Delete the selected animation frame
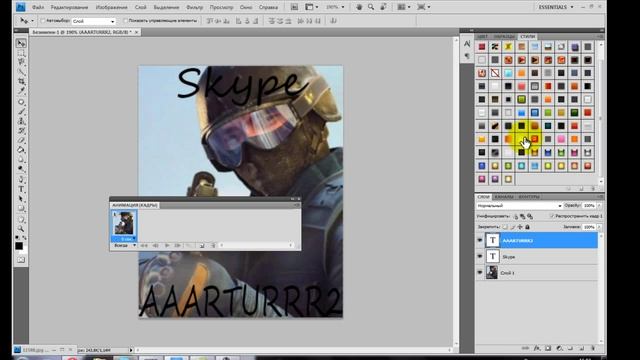Image resolution: width=640 pixels, height=360 pixels. tap(213, 245)
